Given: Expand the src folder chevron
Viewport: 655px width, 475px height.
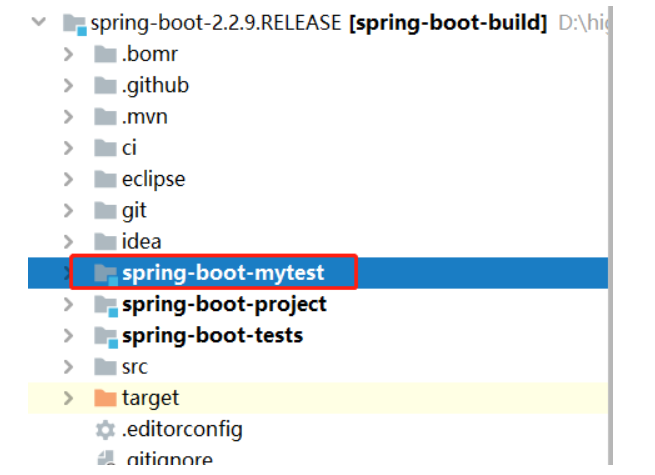Looking at the screenshot, I should click(68, 367).
